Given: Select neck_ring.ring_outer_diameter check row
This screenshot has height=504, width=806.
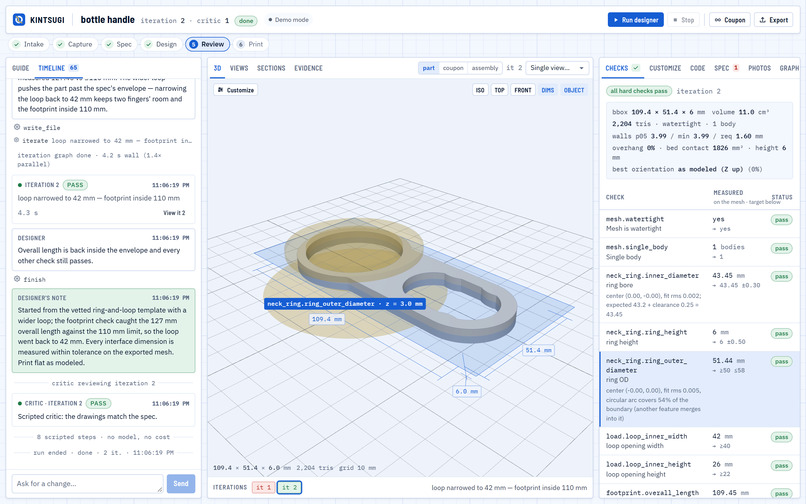Looking at the screenshot, I should (699, 389).
